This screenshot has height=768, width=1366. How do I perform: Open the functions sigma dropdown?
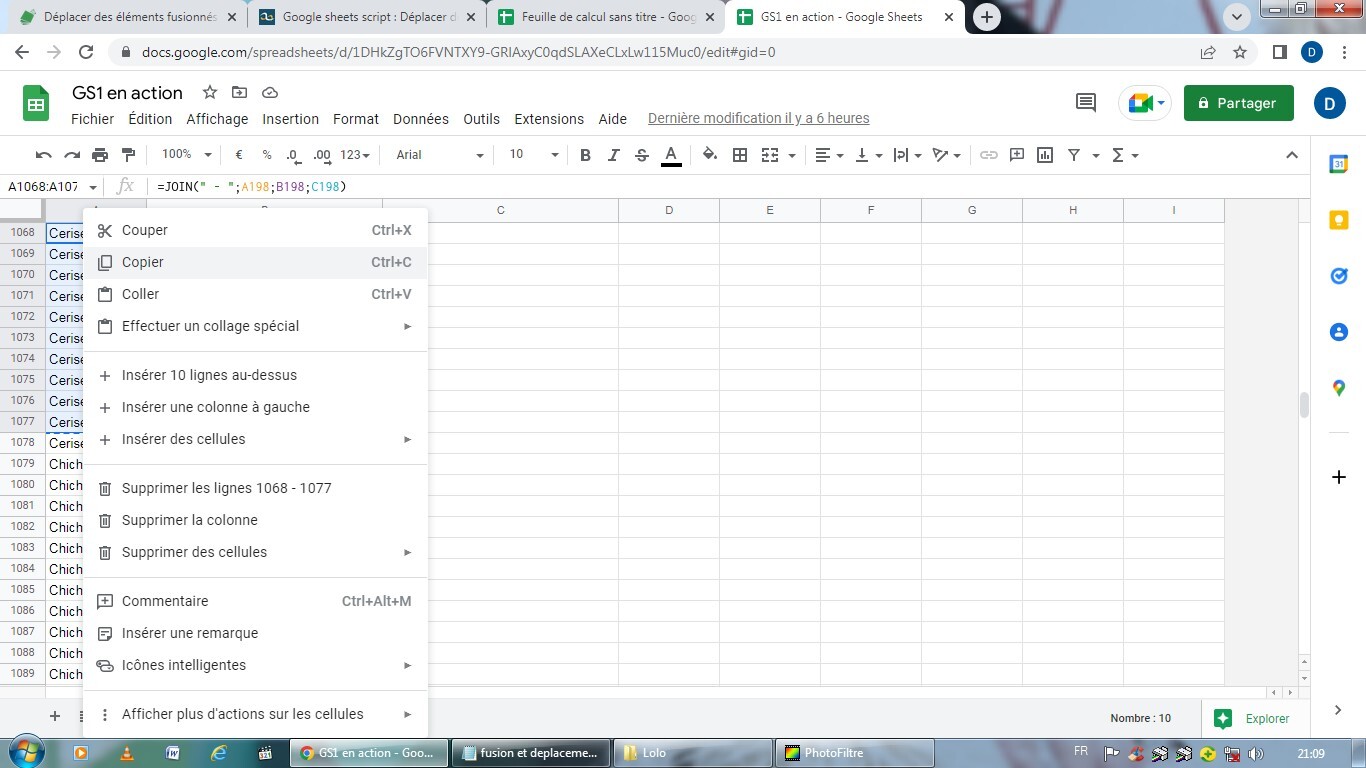click(x=1125, y=155)
